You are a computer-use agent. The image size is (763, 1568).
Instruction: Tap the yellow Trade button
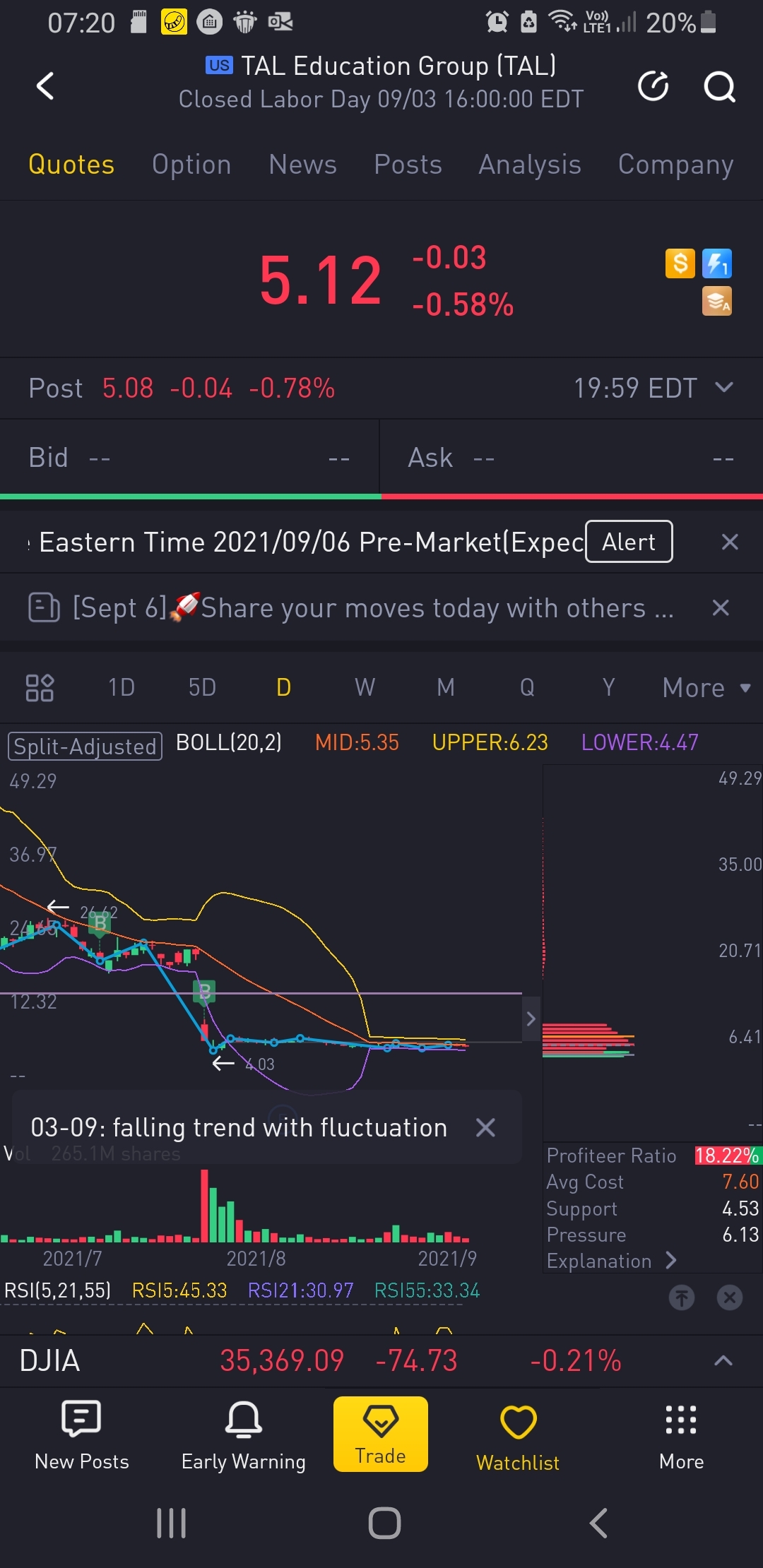click(381, 1434)
